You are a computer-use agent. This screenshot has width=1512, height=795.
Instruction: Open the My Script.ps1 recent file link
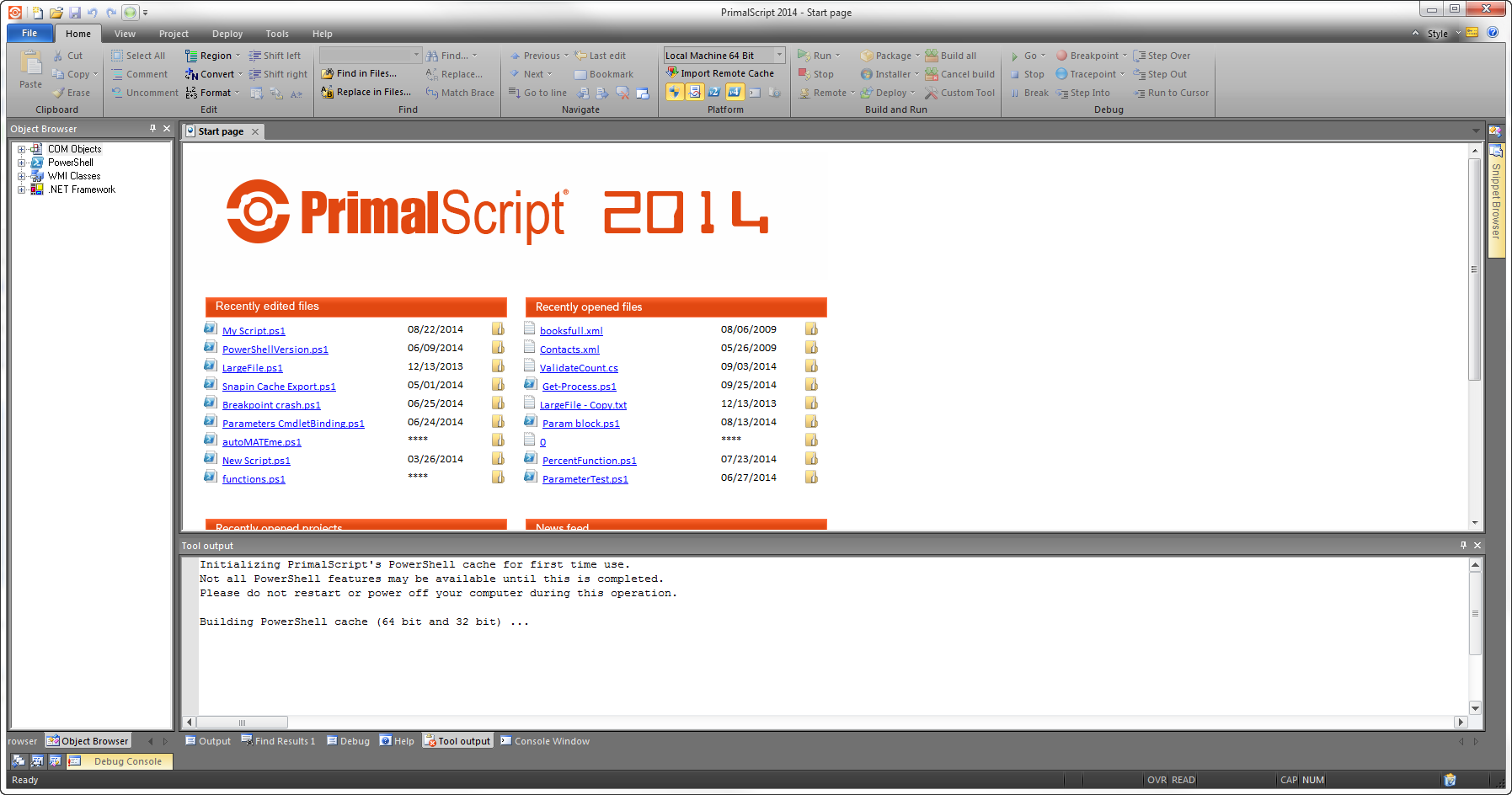[254, 331]
